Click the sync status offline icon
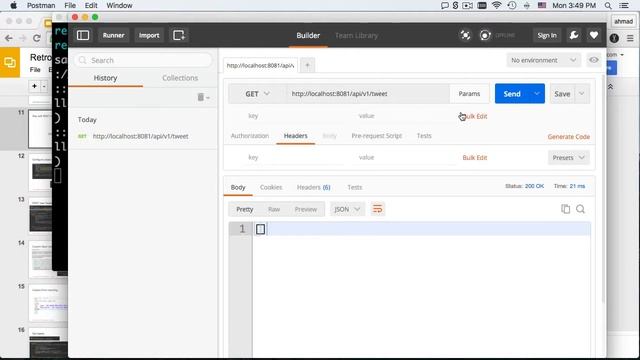The height and width of the screenshot is (360, 640). point(485,36)
